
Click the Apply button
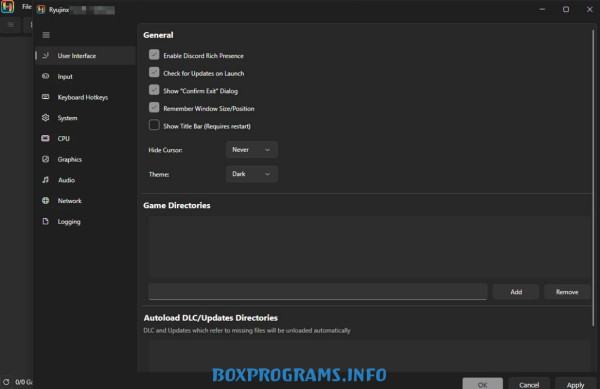click(576, 384)
